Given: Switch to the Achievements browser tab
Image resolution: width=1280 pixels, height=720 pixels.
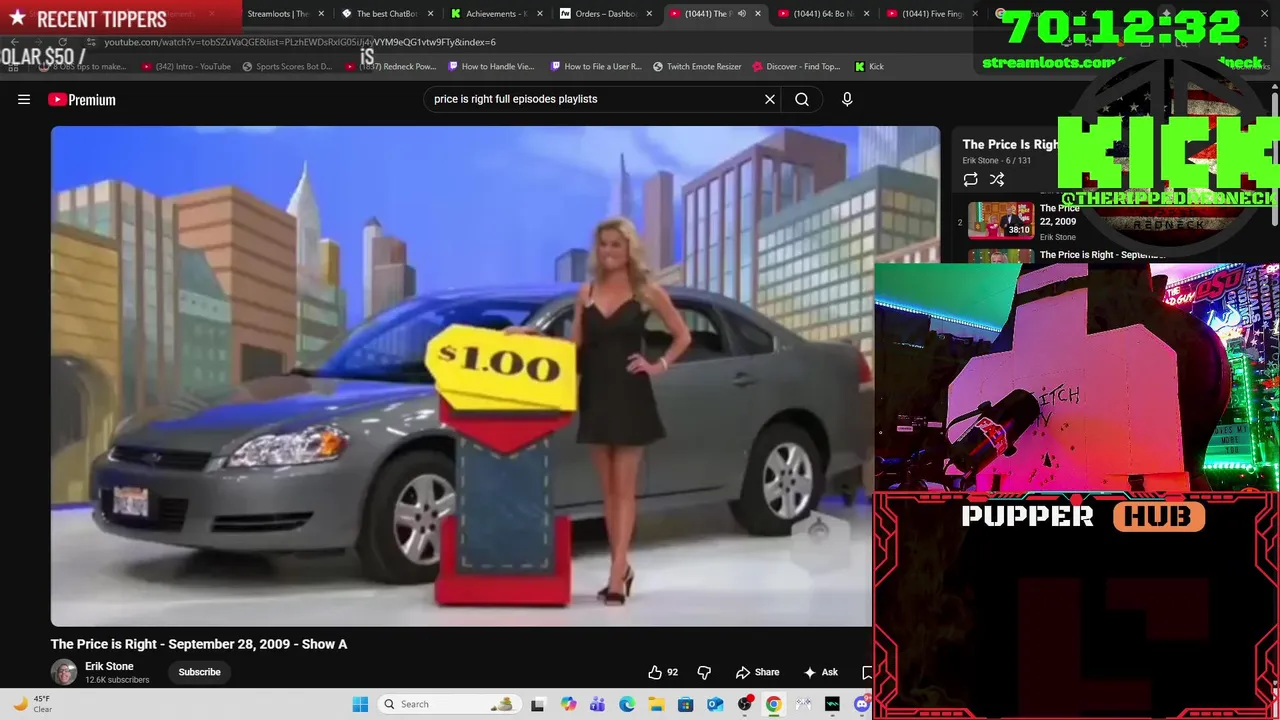Looking at the screenshot, I should (x=495, y=14).
